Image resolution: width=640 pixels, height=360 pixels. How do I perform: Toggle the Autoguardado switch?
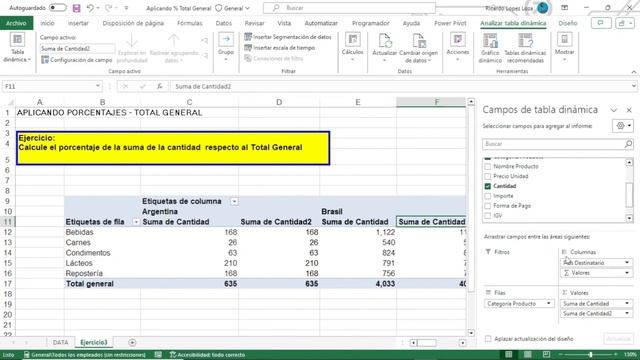58,8
